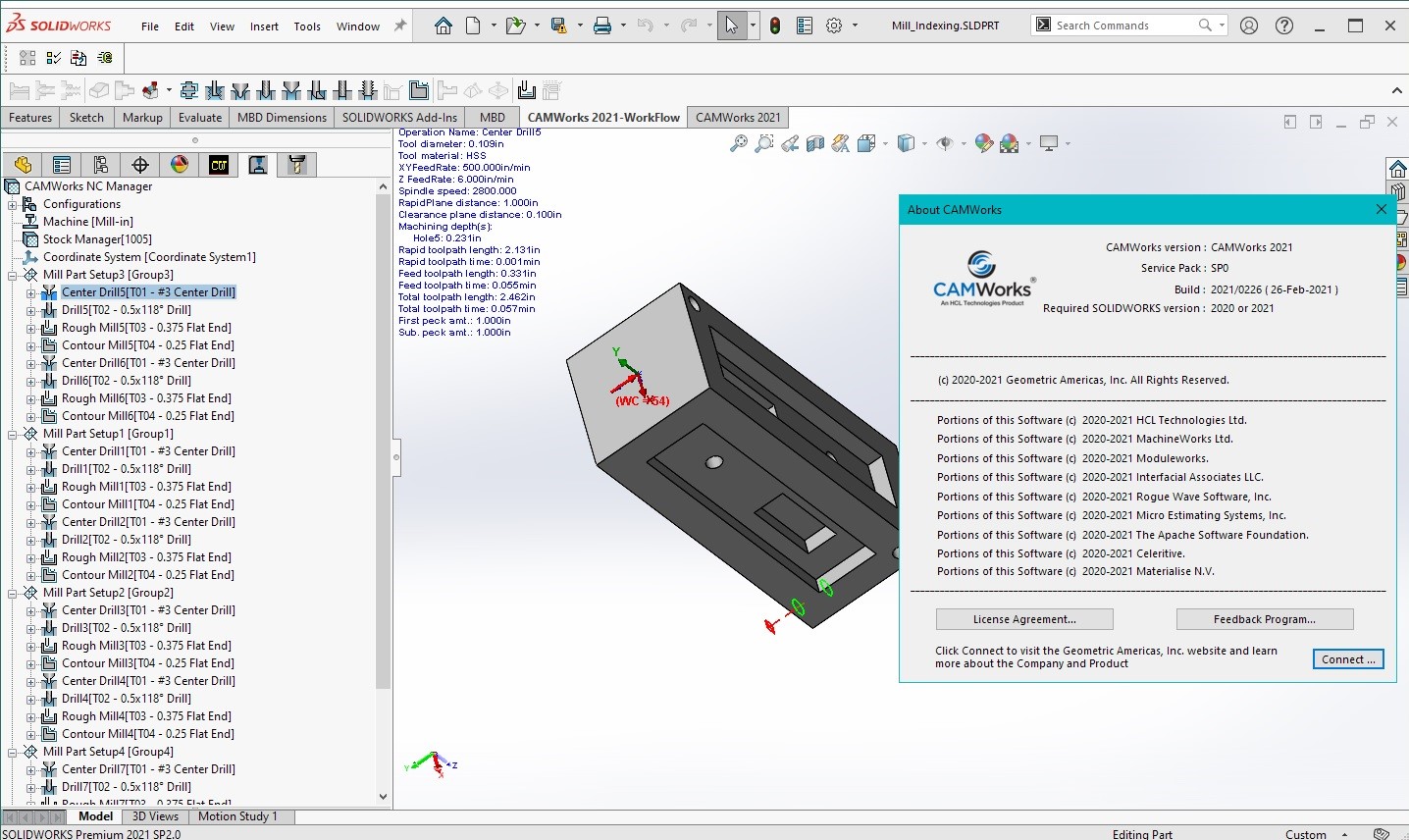Open the DisplayManager color ball tab icon
The width and height of the screenshot is (1409, 840).
(180, 165)
